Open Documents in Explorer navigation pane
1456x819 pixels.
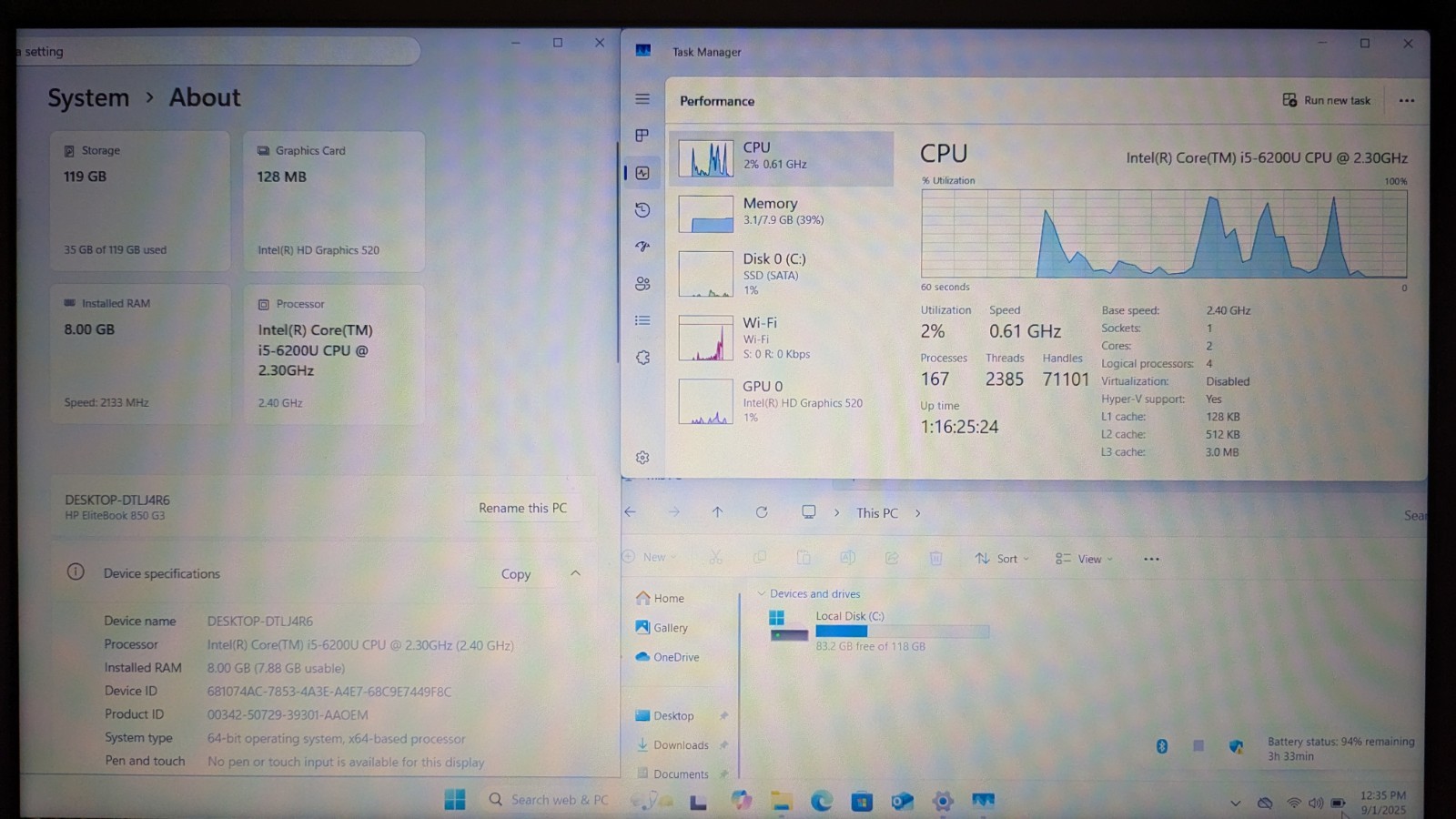tap(672, 773)
